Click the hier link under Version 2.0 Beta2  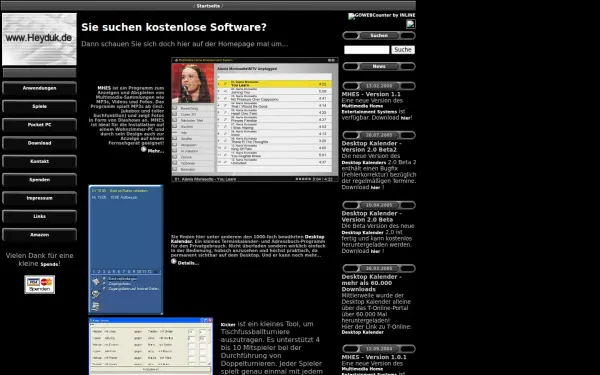click(x=375, y=188)
